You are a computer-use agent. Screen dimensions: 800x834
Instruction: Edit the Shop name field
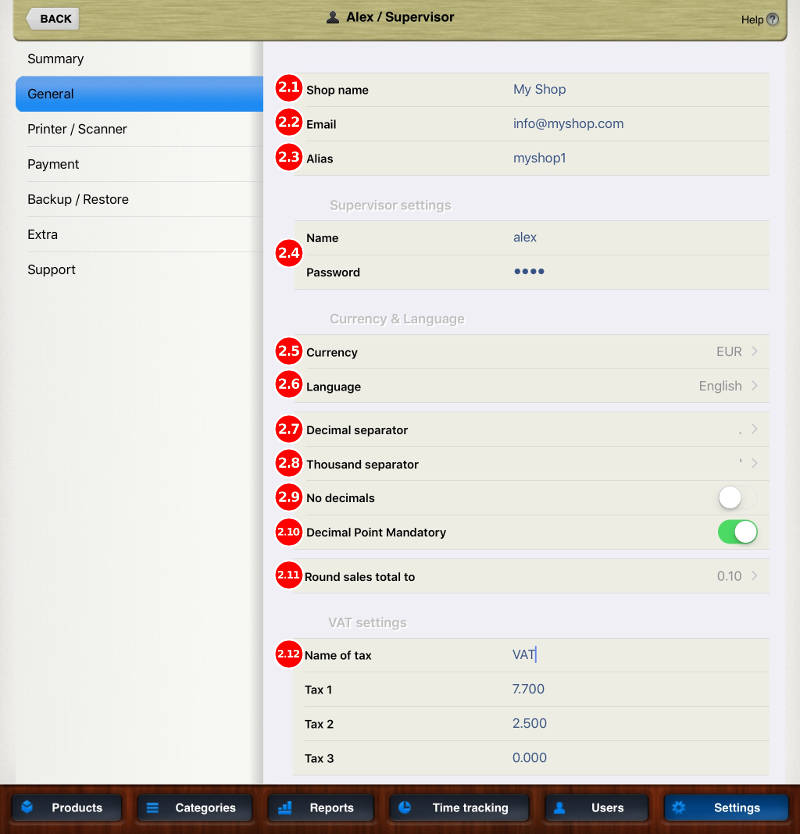[x=540, y=90]
